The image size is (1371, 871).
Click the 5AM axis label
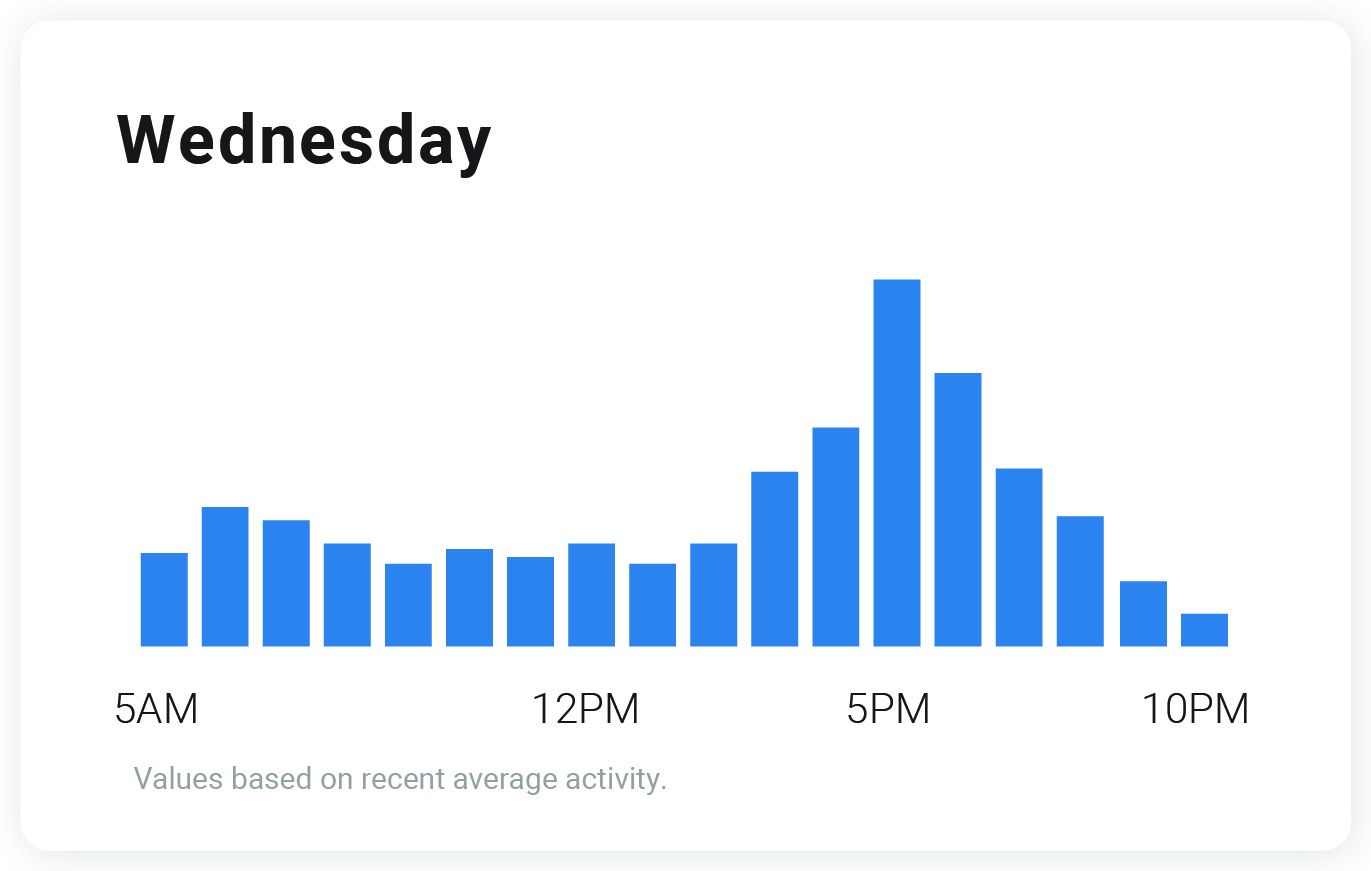coord(157,709)
